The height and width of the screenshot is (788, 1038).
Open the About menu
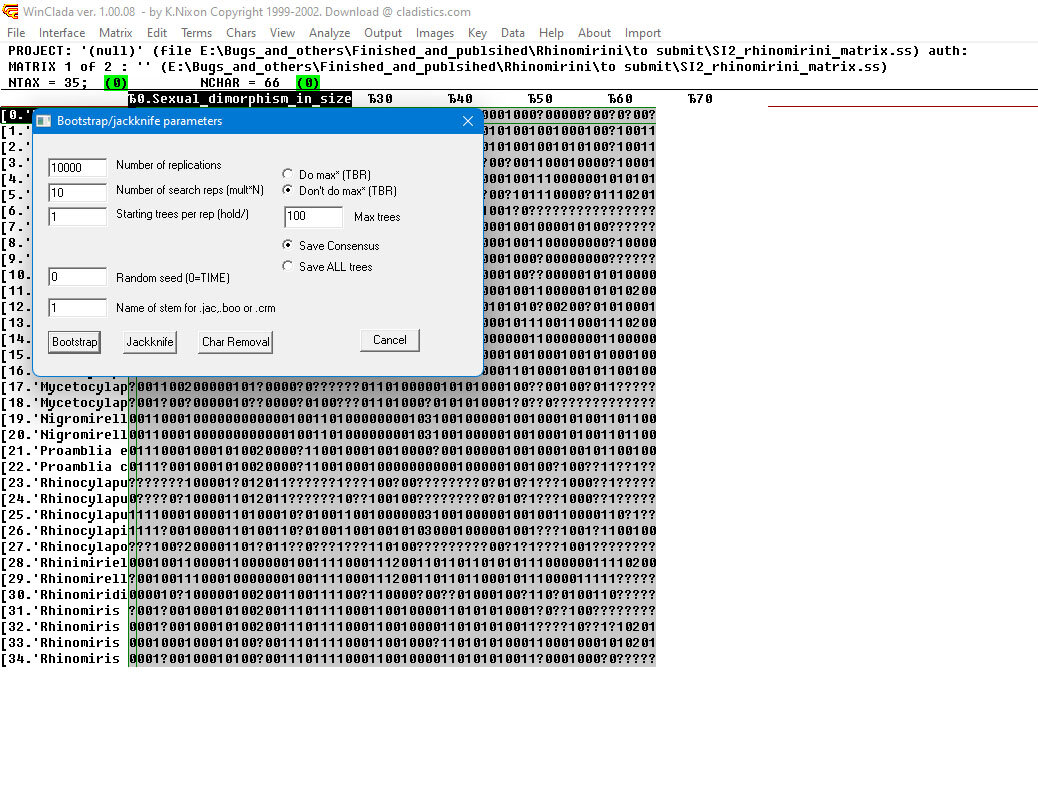(594, 33)
